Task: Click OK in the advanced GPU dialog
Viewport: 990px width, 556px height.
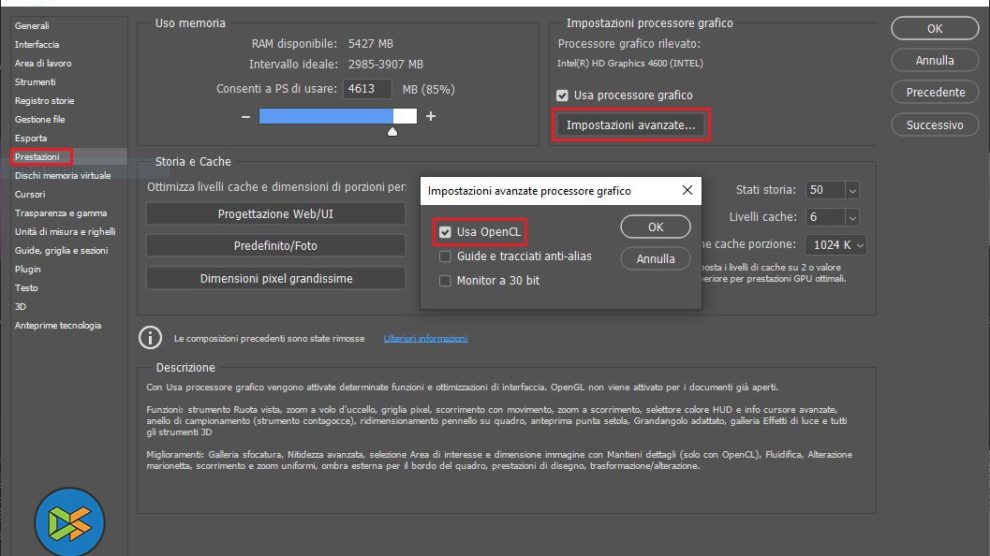Action: tap(655, 227)
